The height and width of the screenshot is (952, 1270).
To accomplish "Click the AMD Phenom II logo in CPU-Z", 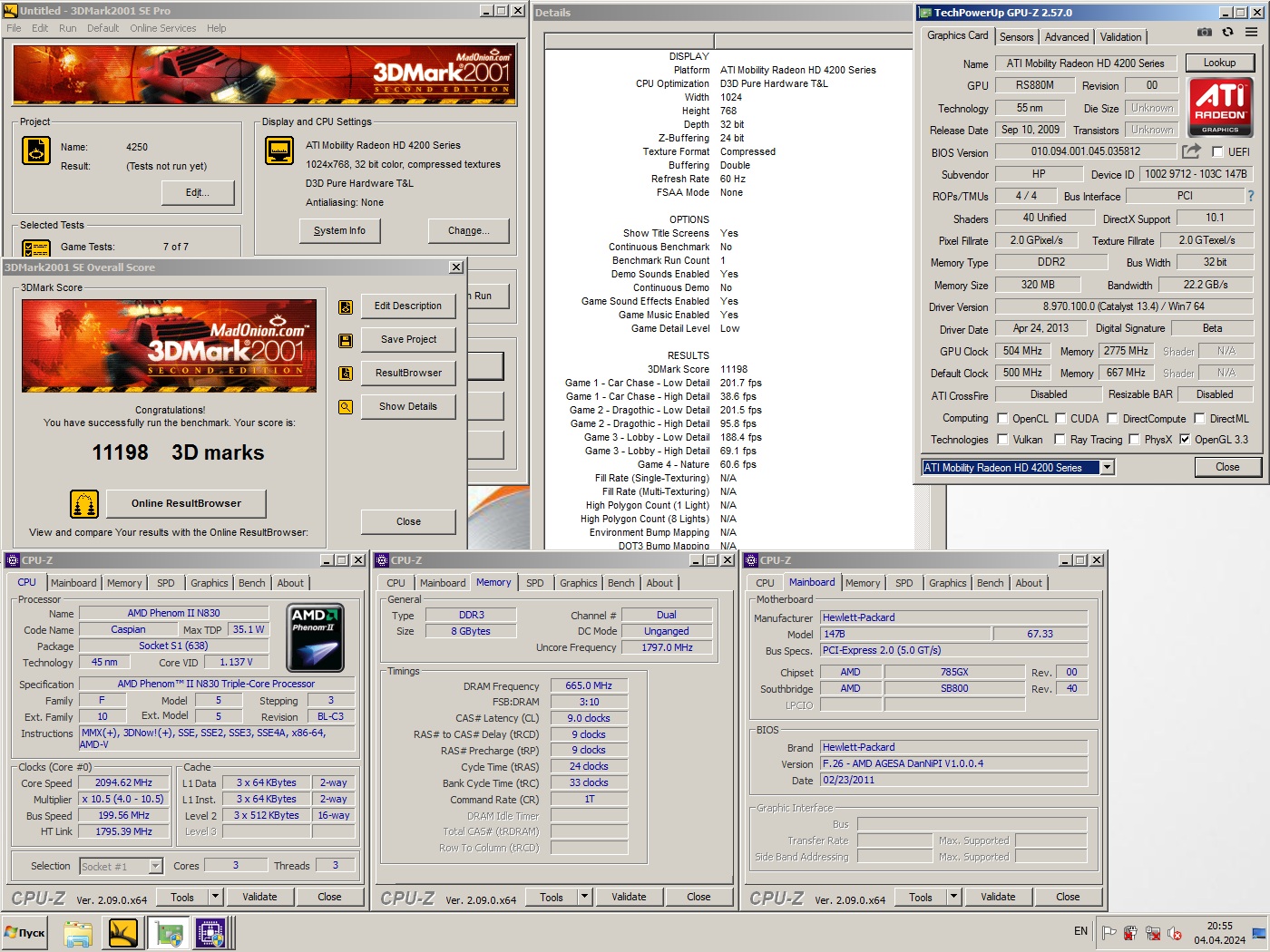I will [316, 638].
